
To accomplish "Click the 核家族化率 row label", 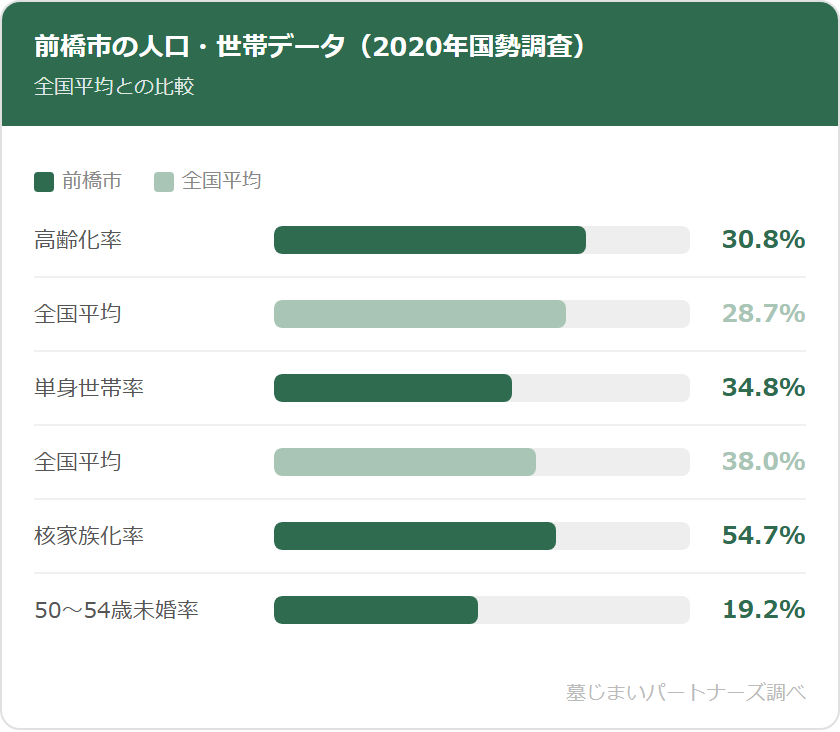I will [x=89, y=536].
